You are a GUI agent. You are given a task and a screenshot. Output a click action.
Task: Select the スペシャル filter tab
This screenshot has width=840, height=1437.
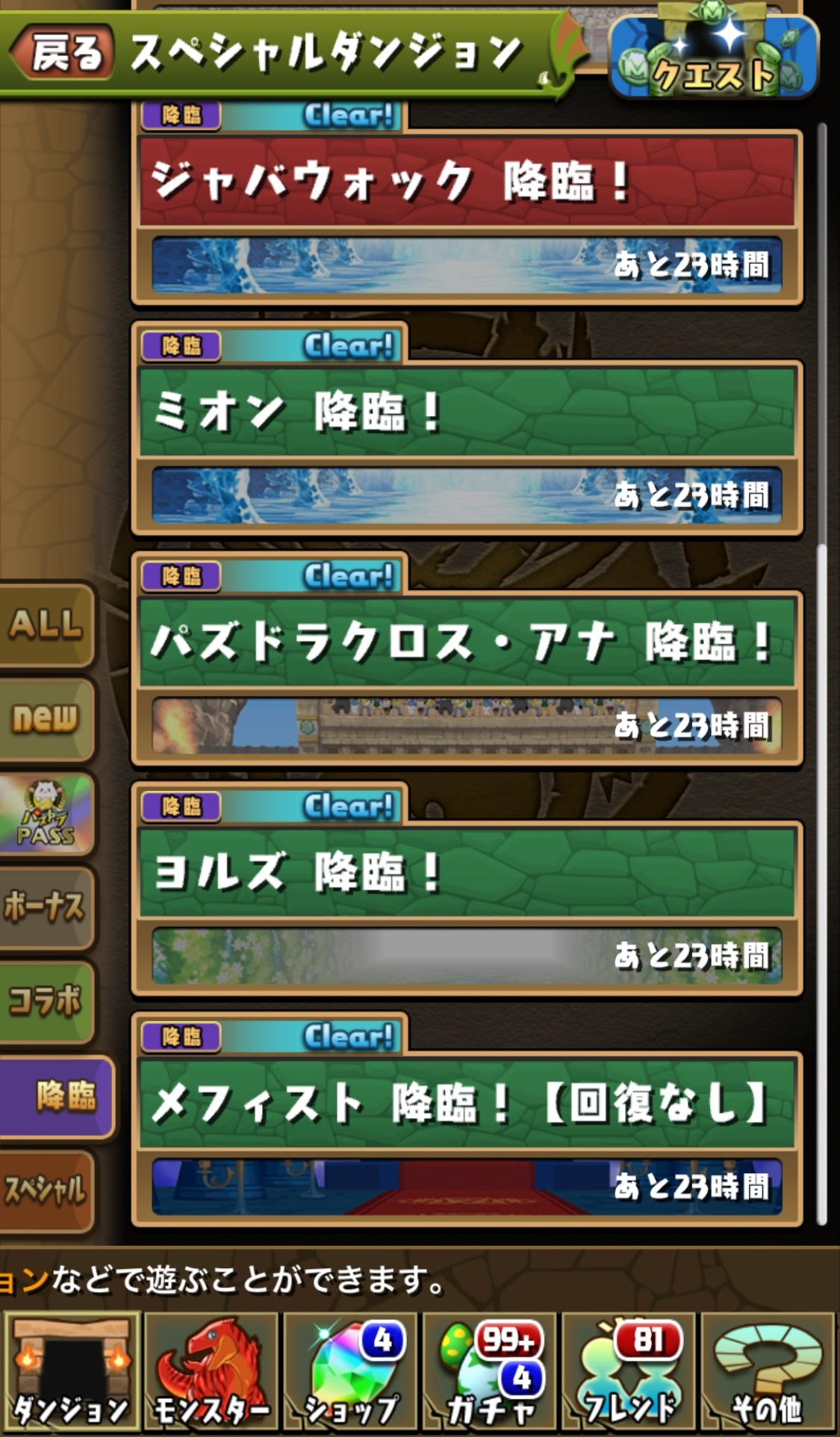[46, 1191]
